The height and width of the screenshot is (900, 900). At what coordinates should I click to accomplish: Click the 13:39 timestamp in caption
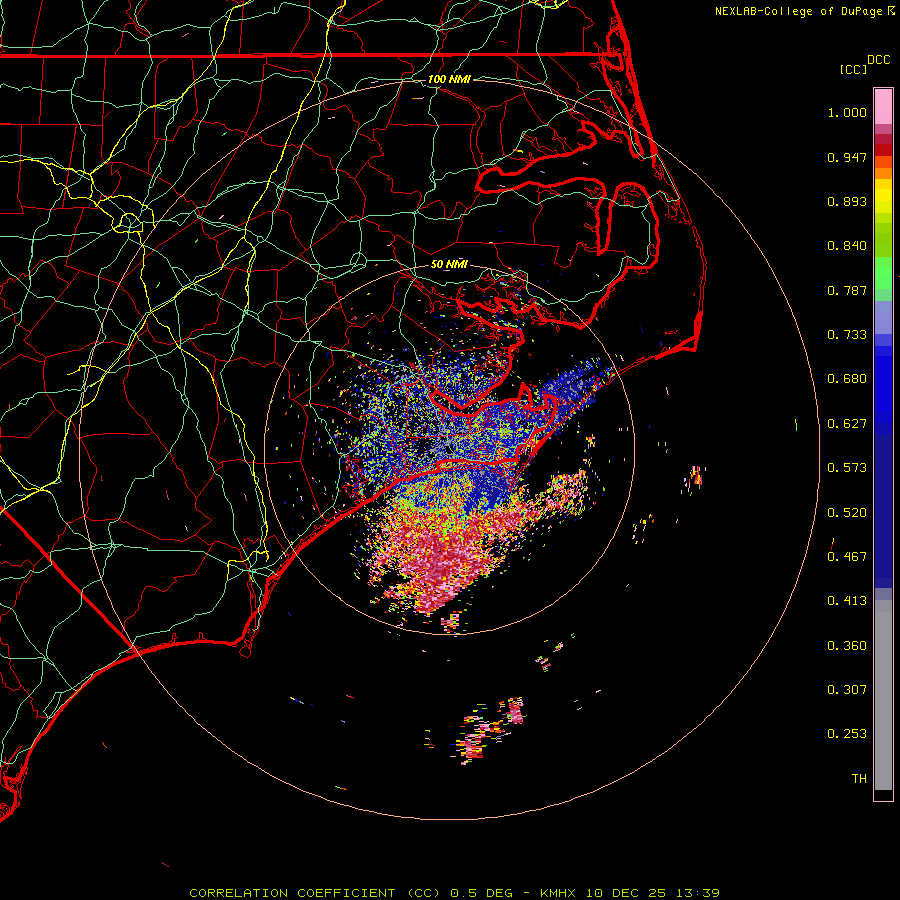697,893
